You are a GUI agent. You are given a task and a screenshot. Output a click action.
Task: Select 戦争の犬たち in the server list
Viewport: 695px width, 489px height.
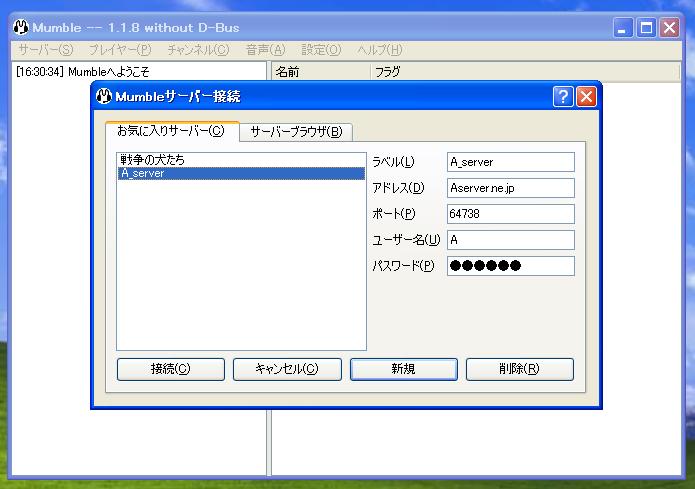point(152,159)
